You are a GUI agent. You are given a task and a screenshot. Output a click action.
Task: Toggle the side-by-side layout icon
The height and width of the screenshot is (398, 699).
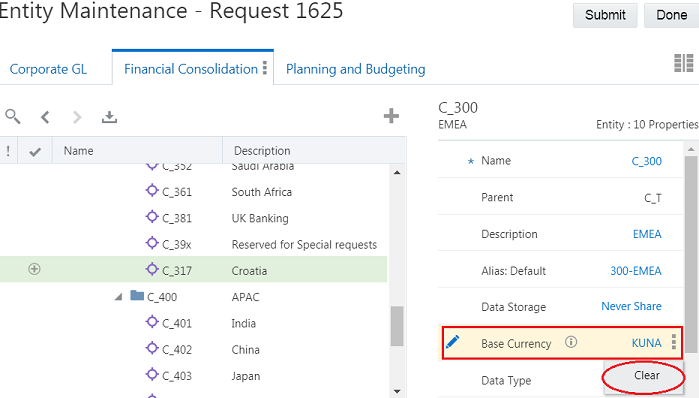click(x=683, y=63)
